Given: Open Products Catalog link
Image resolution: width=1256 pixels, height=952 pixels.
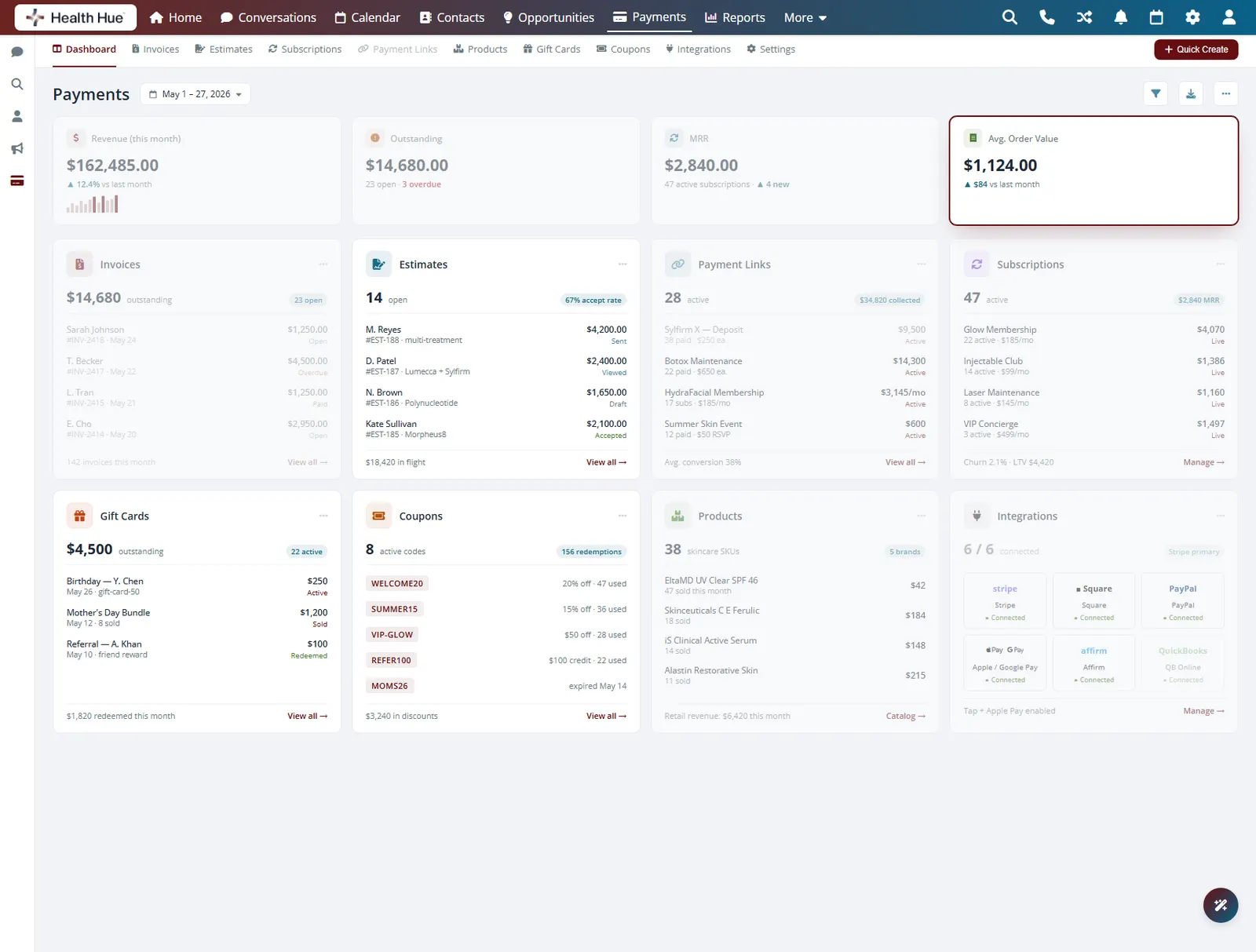Looking at the screenshot, I should tap(906, 716).
